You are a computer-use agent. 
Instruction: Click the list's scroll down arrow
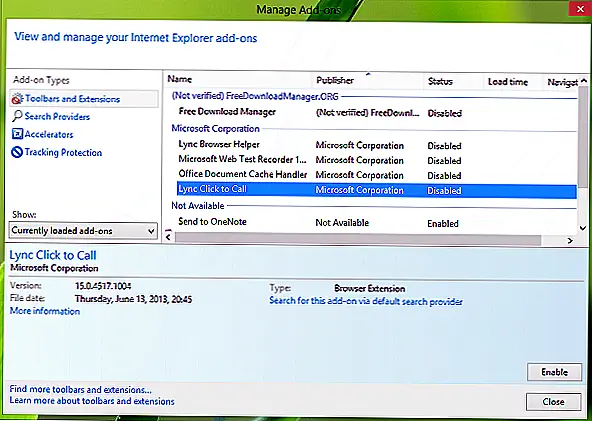tap(583, 228)
